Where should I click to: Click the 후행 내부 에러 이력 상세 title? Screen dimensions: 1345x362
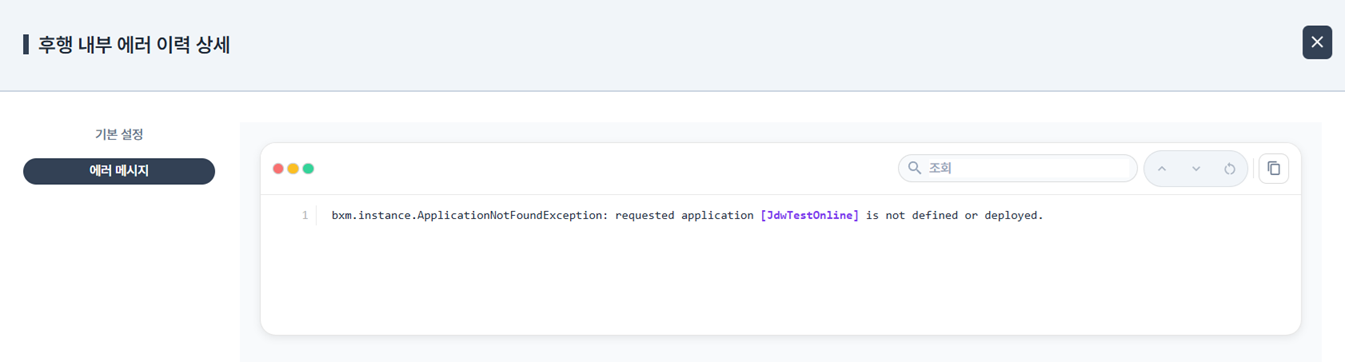coord(134,44)
